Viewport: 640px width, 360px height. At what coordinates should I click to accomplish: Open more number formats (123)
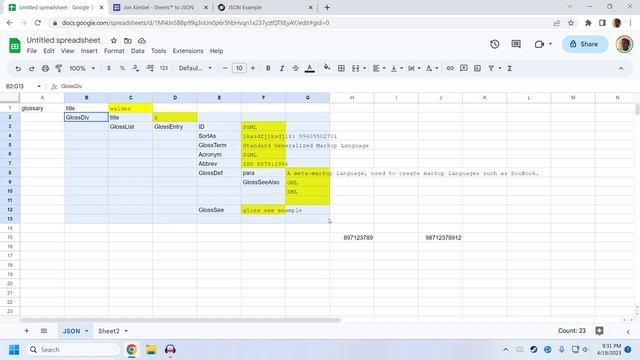(x=164, y=69)
